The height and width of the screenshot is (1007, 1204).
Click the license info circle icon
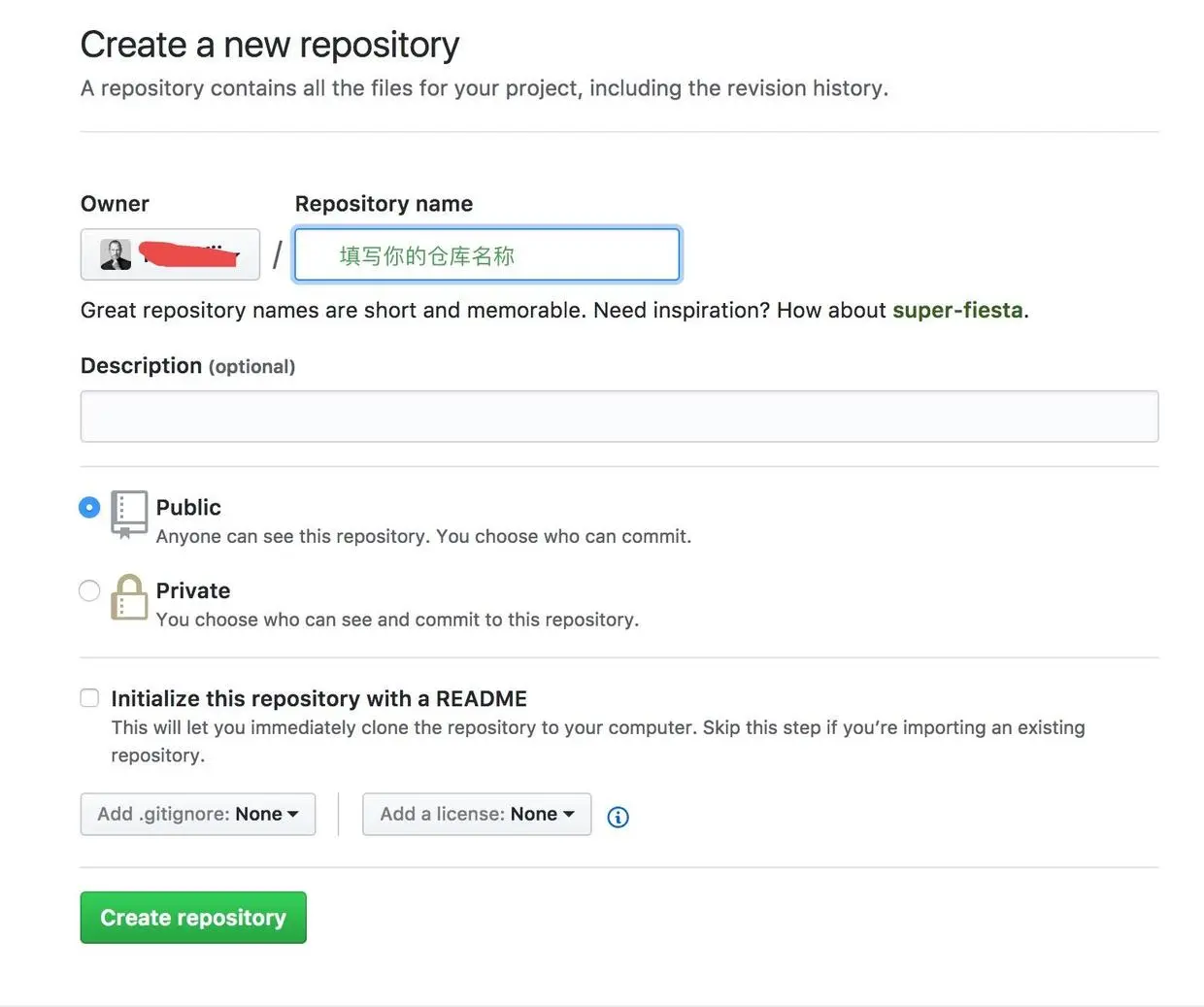[x=618, y=817]
